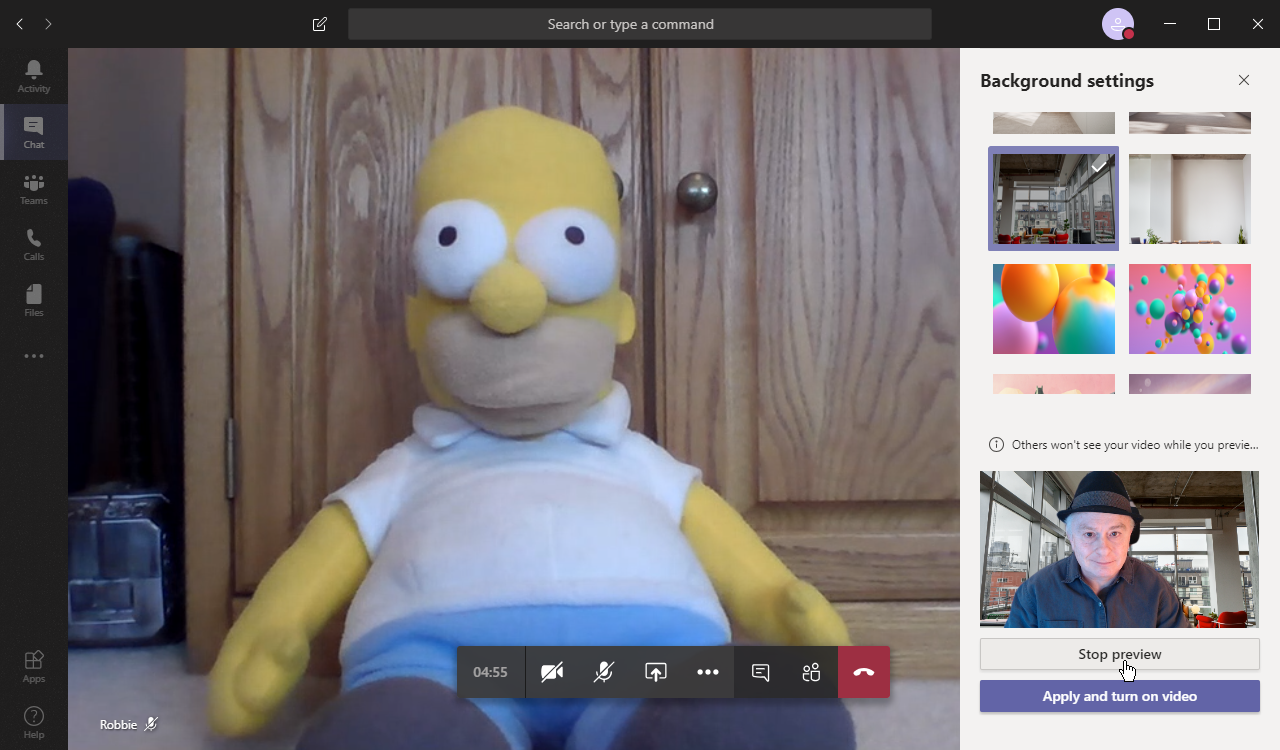Open the Calls section
Viewport: 1280px width, 750px height.
click(34, 244)
